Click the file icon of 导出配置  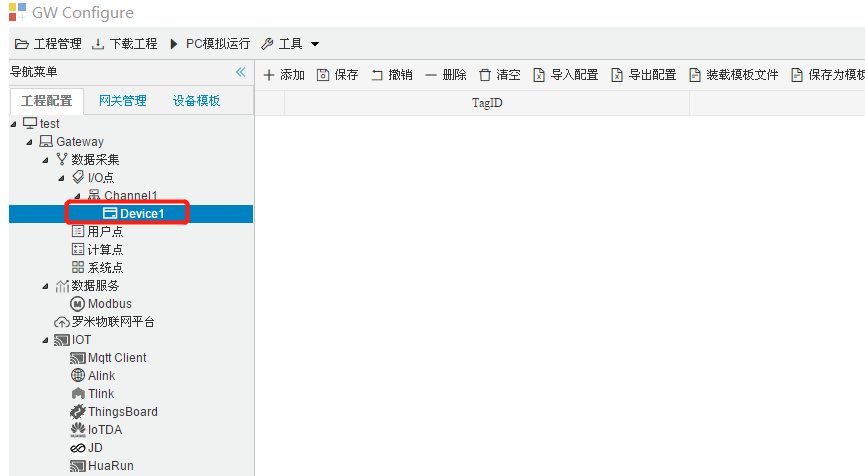tap(617, 75)
